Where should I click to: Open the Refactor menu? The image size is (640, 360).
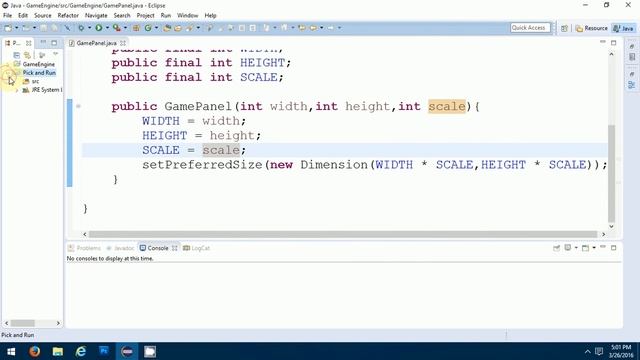[x=68, y=16]
